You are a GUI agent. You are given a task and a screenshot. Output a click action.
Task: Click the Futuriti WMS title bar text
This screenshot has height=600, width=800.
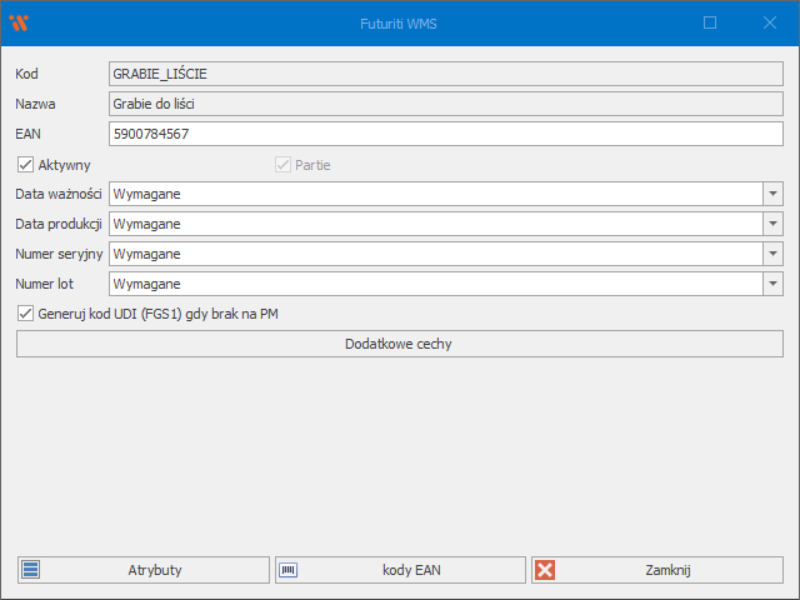(x=399, y=23)
